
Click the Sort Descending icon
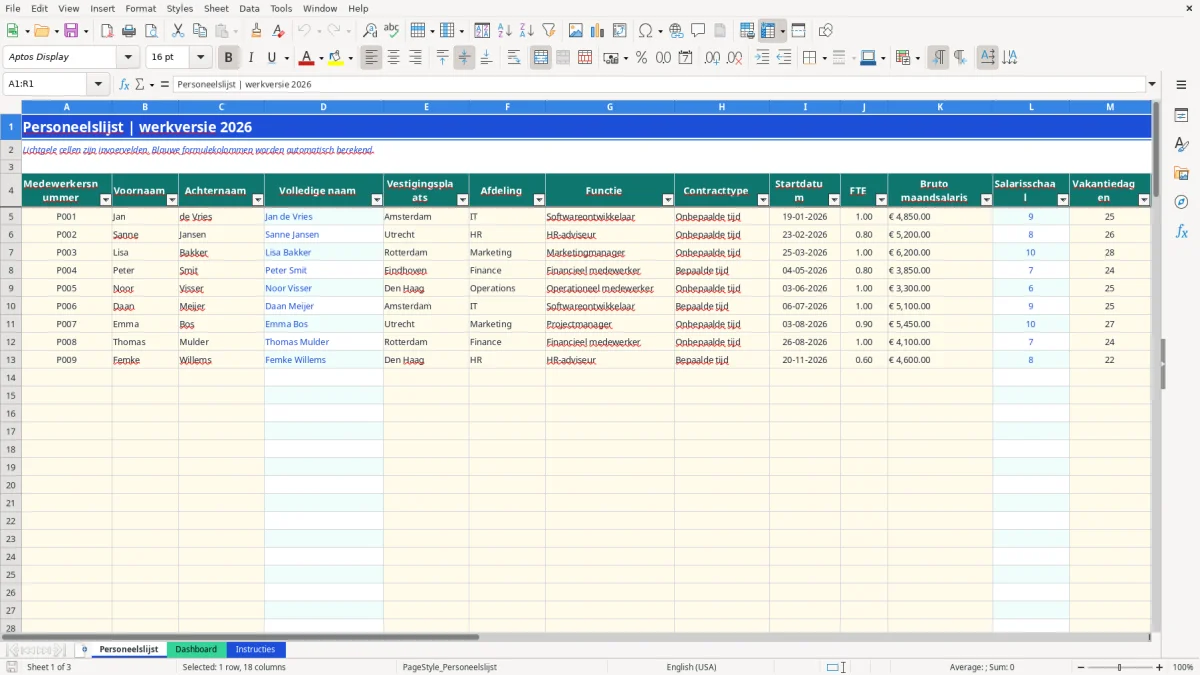pos(527,31)
